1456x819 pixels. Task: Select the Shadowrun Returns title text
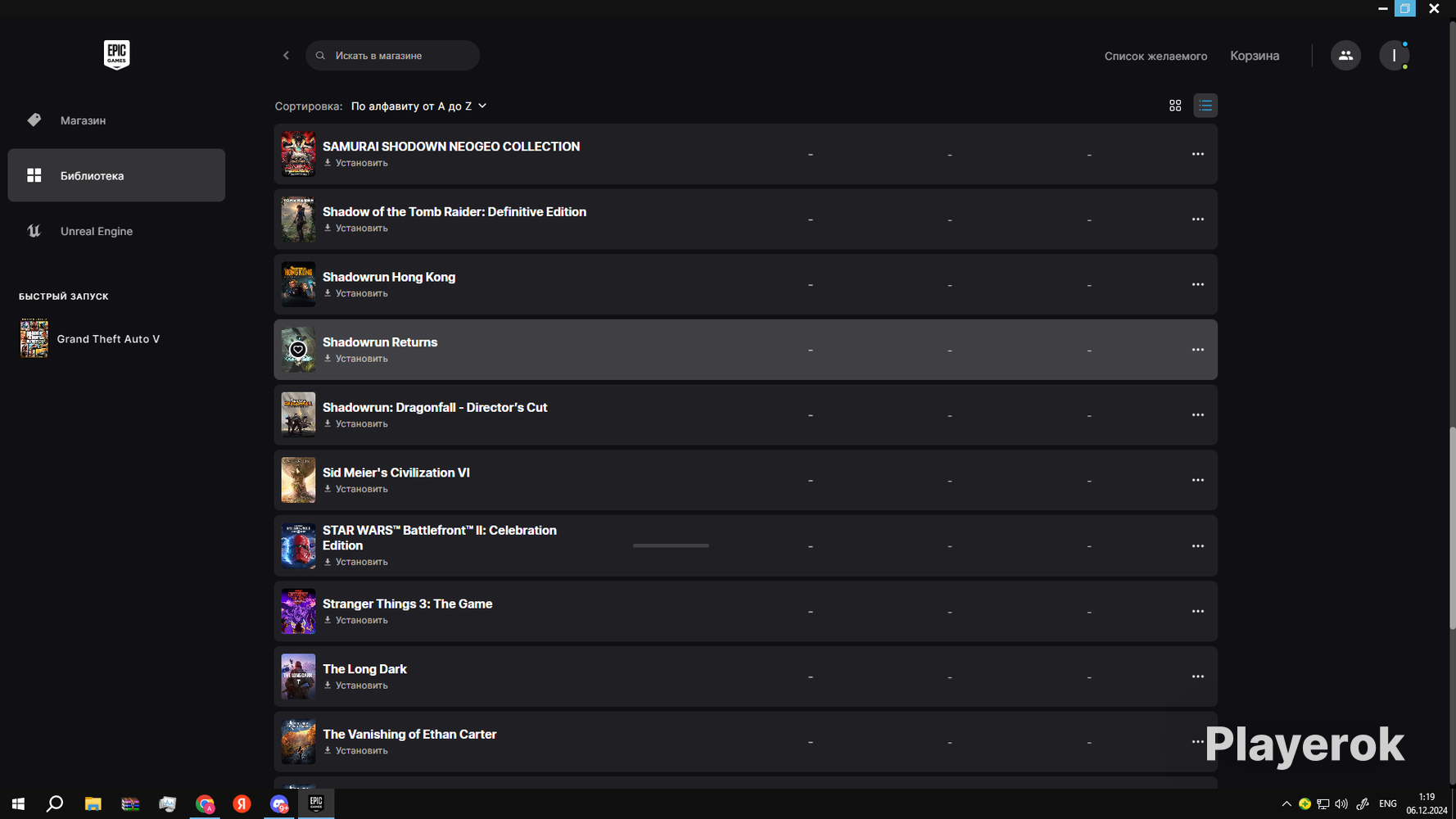[380, 342]
